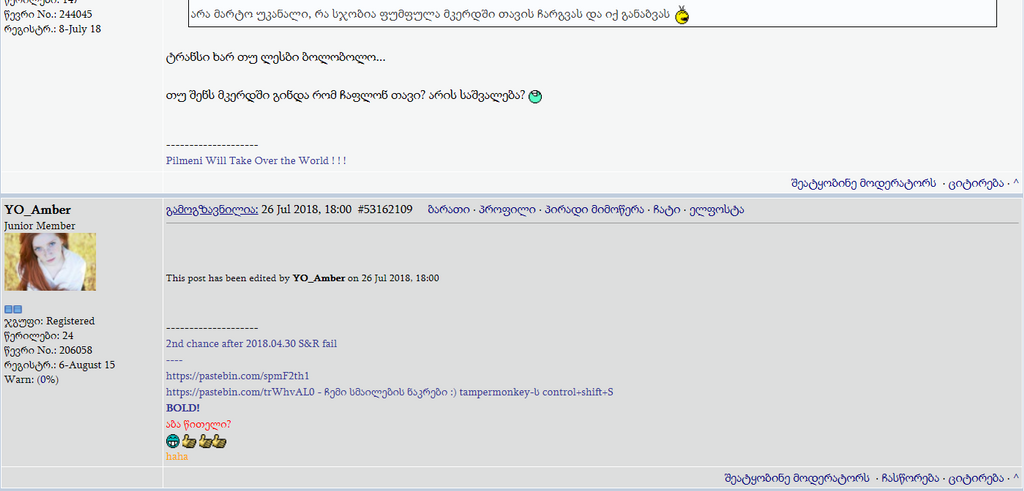The width and height of the screenshot is (1024, 491).
Task: Open 'პროფილი' link in YO_Amber's post header
Action: click(507, 210)
